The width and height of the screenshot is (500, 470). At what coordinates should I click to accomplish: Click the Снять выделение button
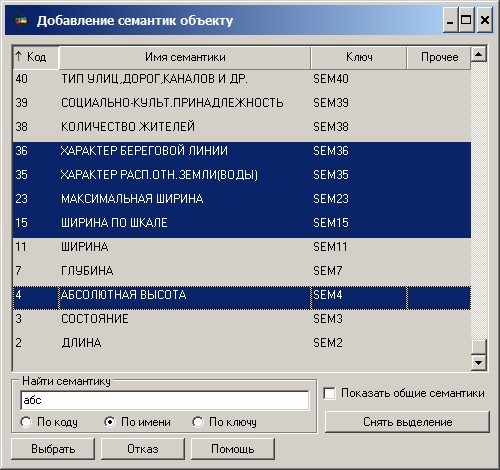[407, 422]
